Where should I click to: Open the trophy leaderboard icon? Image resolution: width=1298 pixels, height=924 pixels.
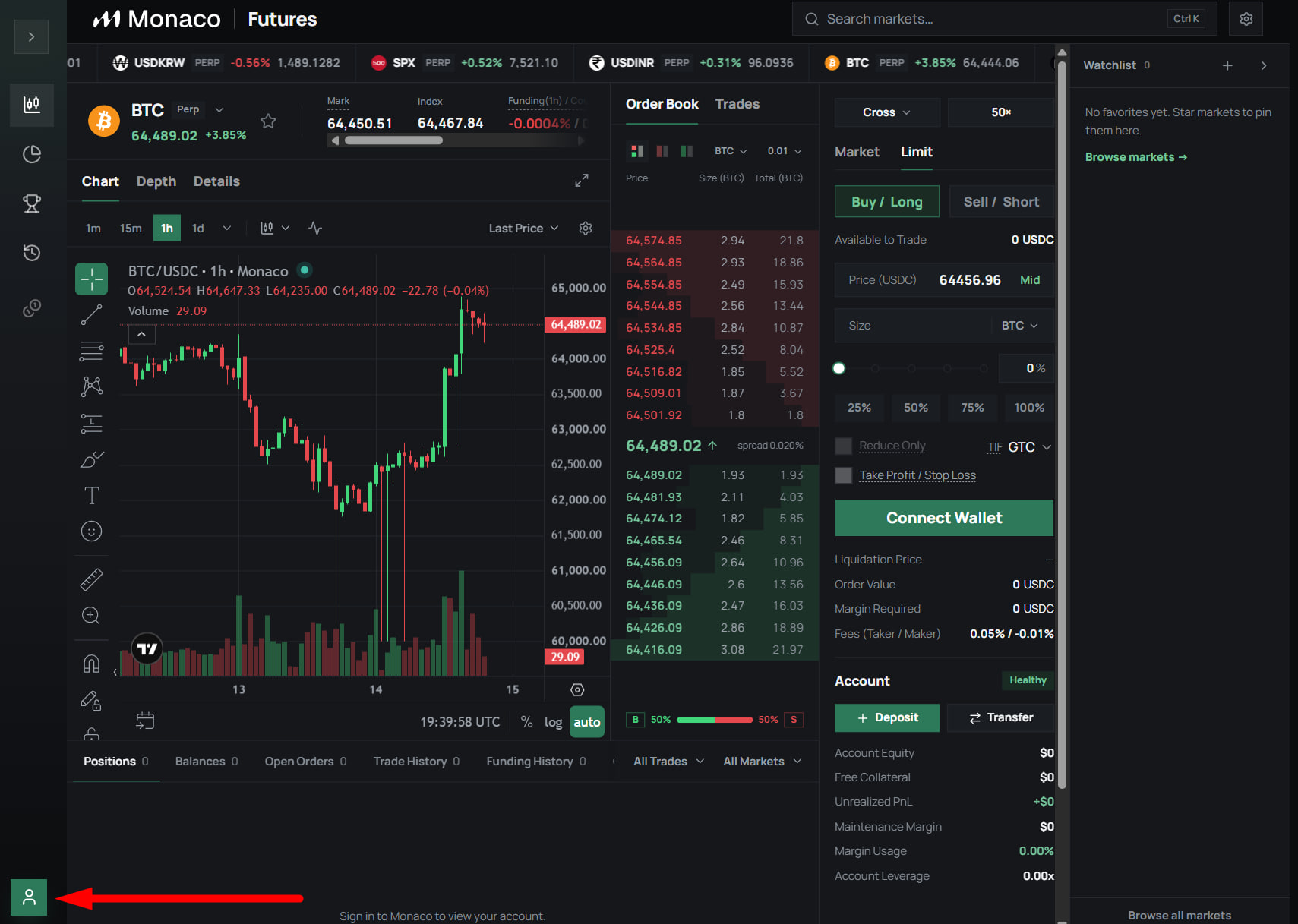point(32,203)
